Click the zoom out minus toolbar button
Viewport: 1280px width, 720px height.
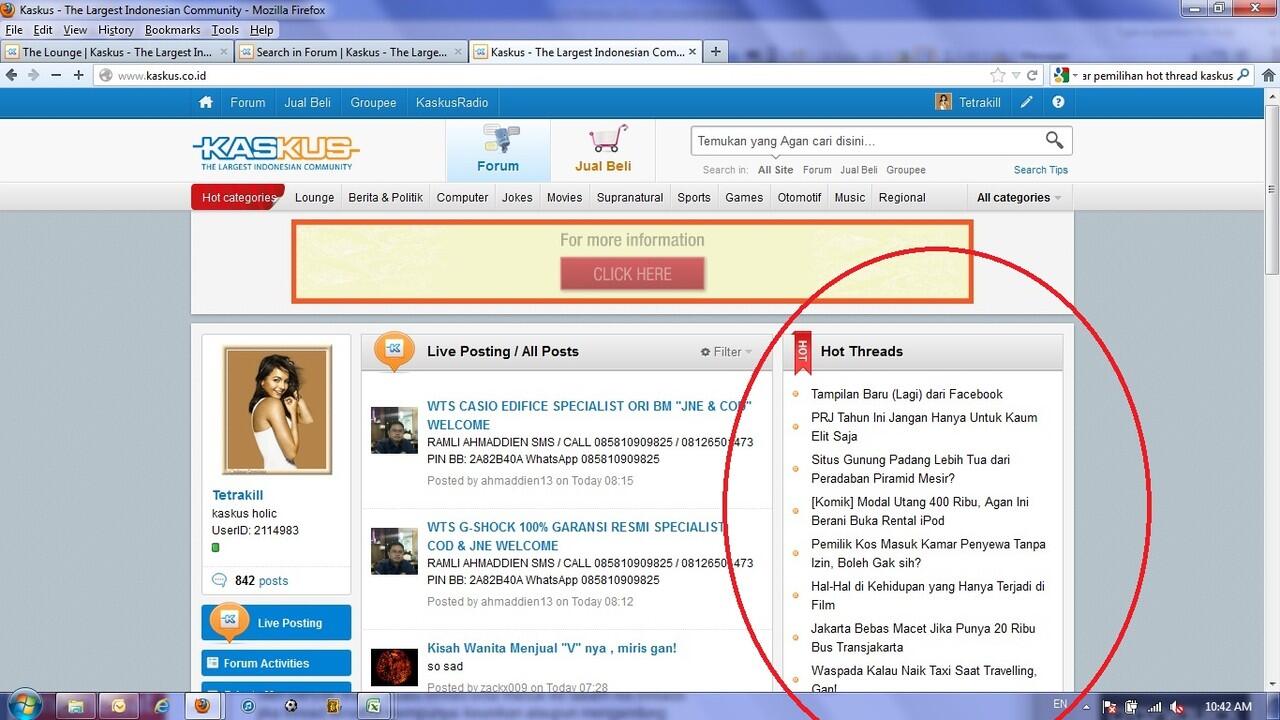click(56, 75)
